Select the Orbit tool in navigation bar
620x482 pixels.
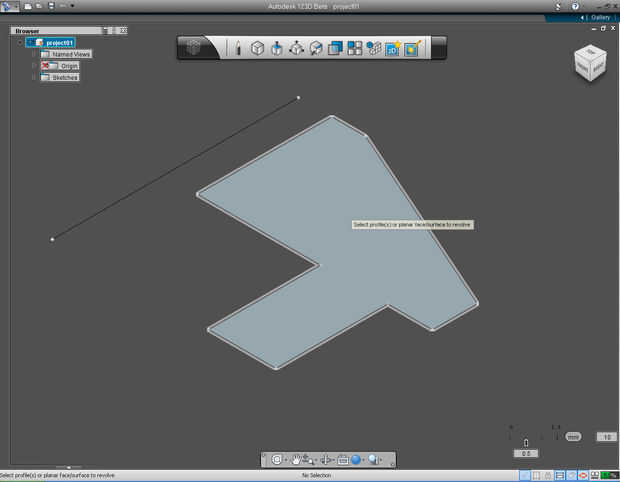[277, 459]
